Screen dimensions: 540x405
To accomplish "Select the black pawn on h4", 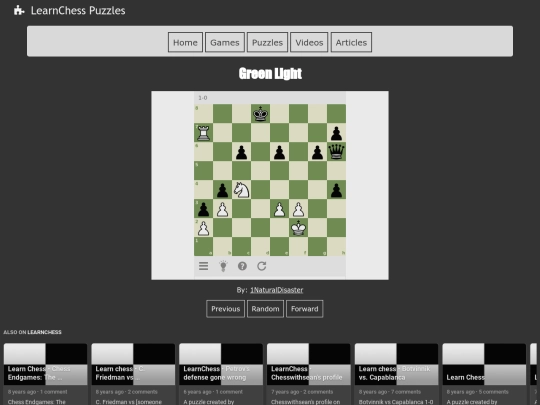I will pyautogui.click(x=336, y=189).
